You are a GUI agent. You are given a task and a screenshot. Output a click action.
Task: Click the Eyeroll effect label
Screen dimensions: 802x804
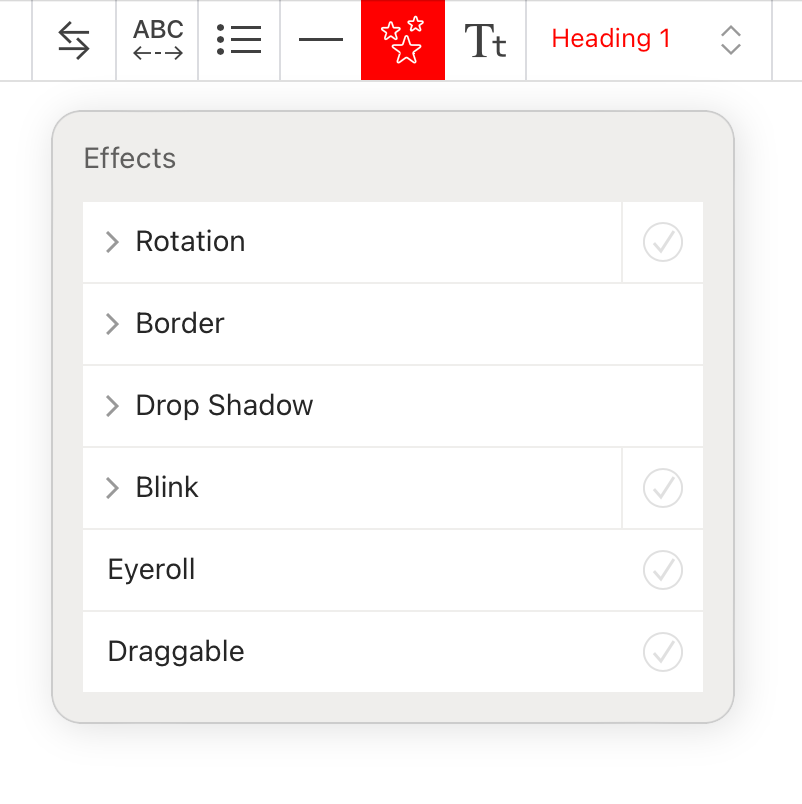pos(151,570)
